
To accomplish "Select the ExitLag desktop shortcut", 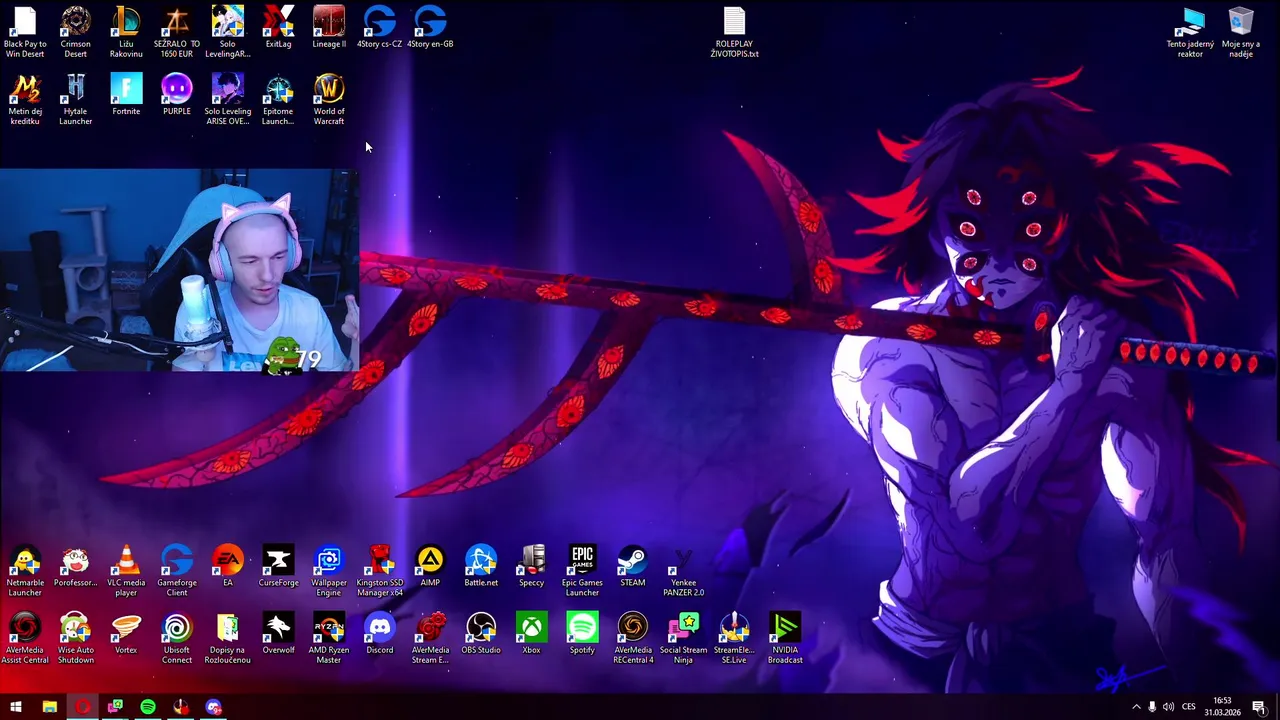I will click(278, 28).
